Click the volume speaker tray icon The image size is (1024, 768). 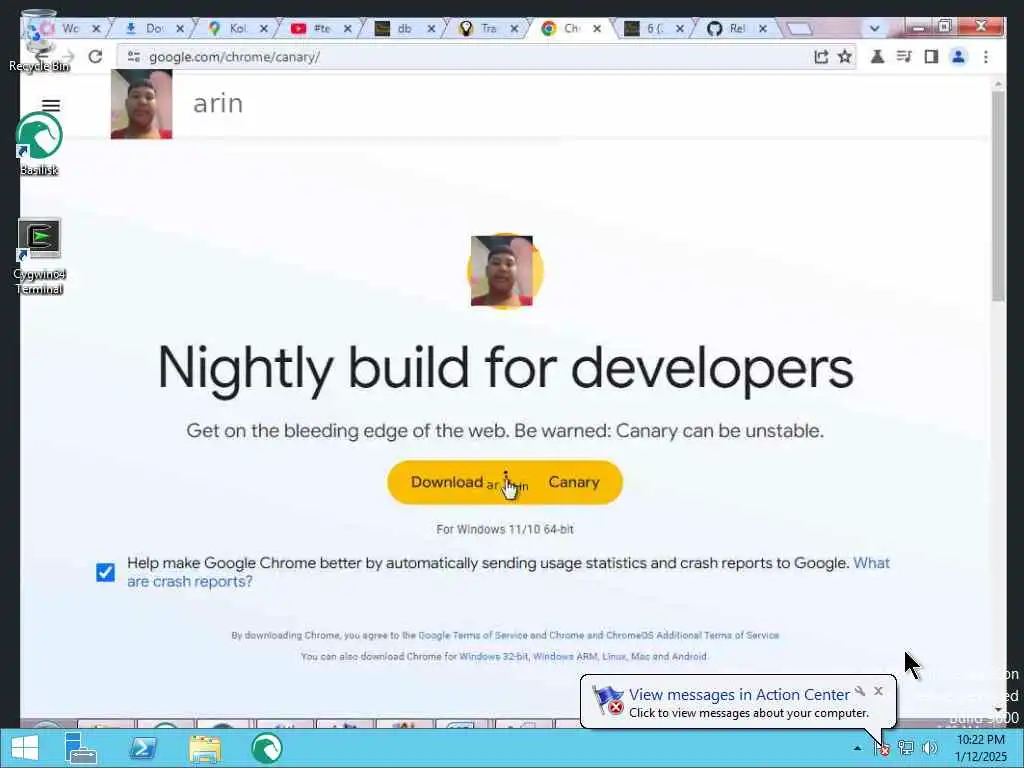point(929,748)
